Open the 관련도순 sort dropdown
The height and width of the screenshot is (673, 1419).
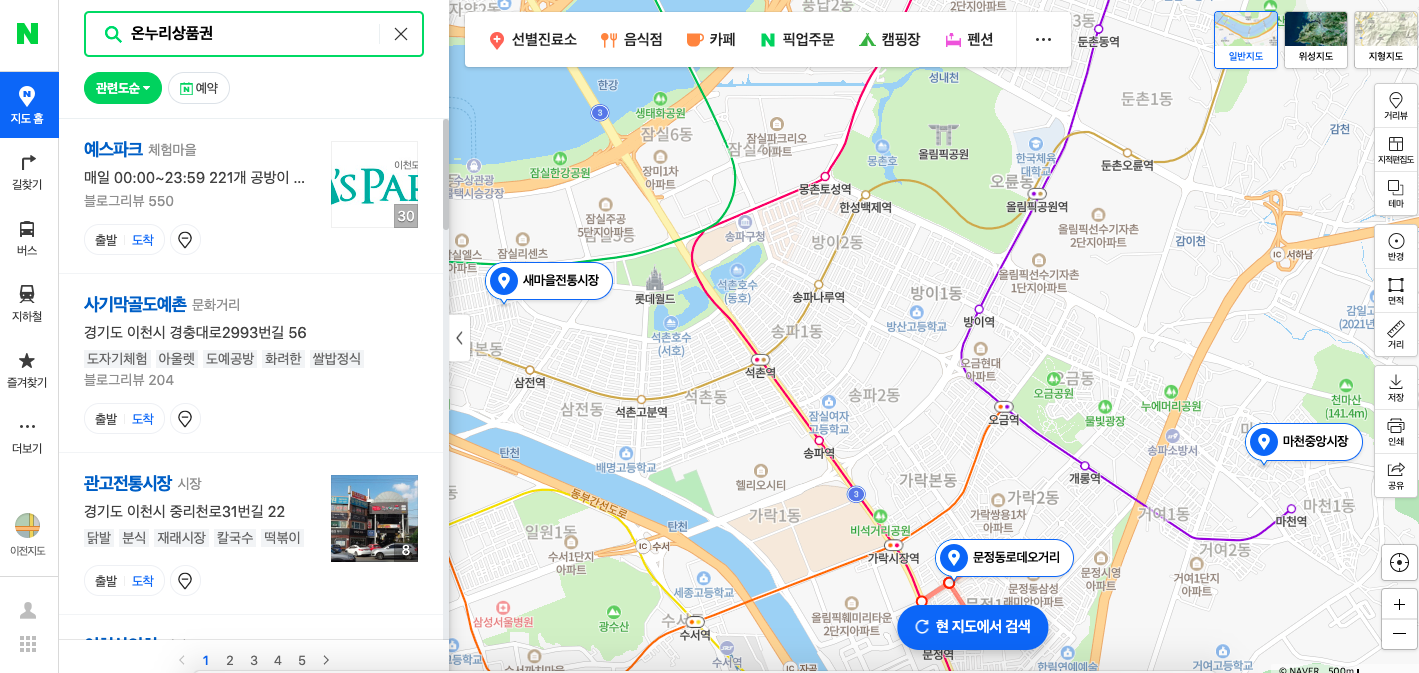click(123, 88)
